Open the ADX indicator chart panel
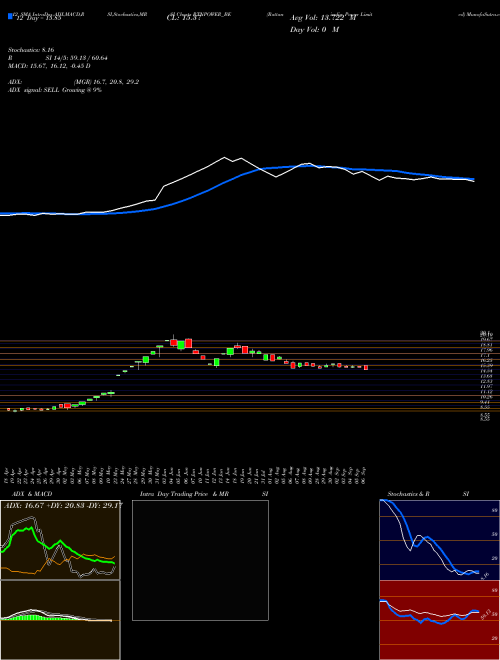Viewport: 500px width, 660px height. [60, 540]
